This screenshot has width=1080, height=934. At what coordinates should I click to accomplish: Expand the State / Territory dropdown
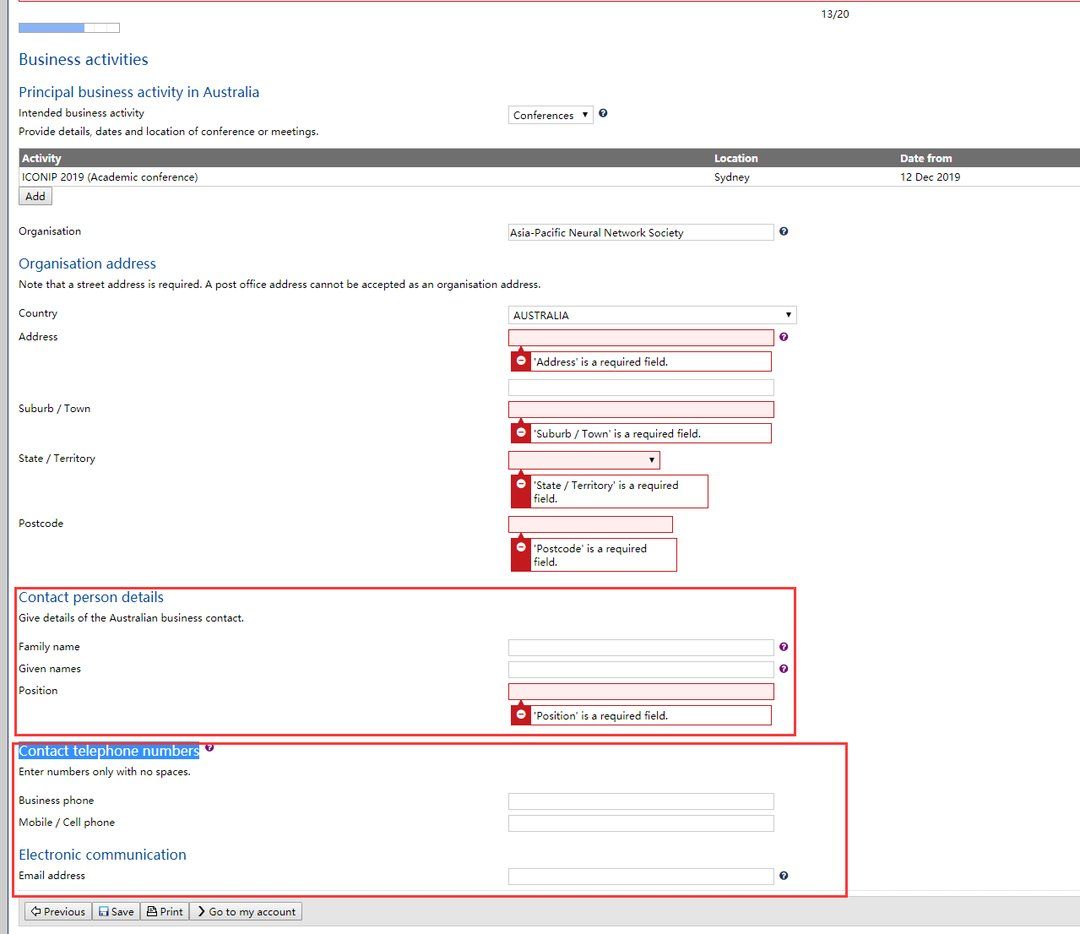pos(583,460)
